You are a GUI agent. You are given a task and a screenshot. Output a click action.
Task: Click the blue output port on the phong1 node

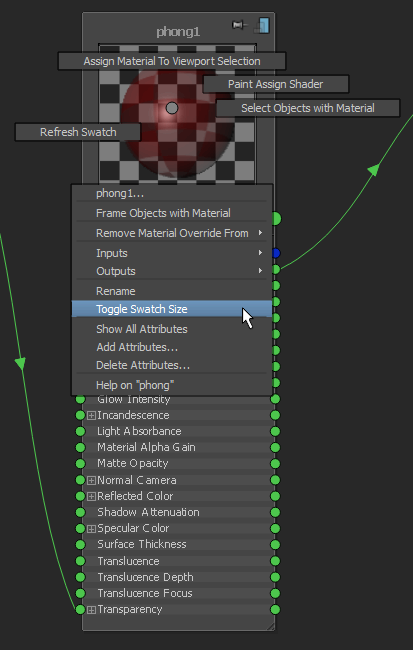276,253
